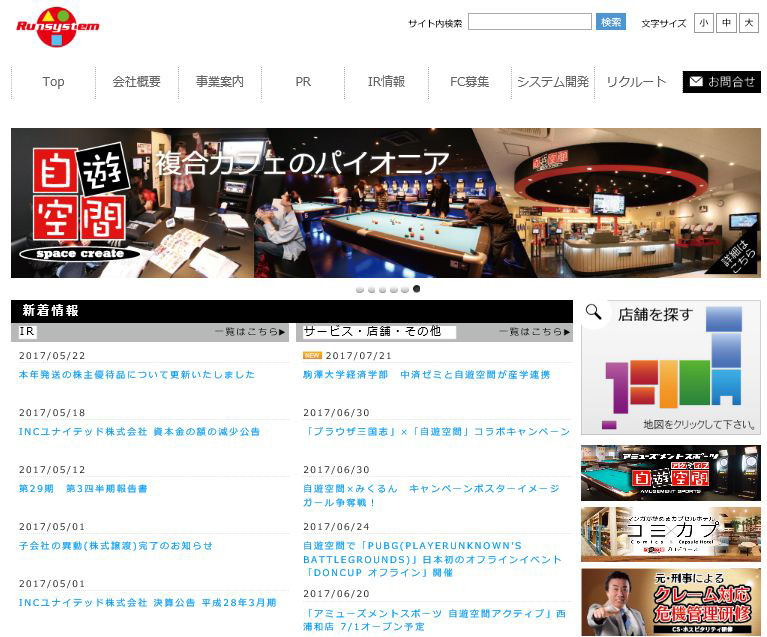Open the アミューズメントスポーツ banner
Screen dimensions: 767x637
[670, 473]
